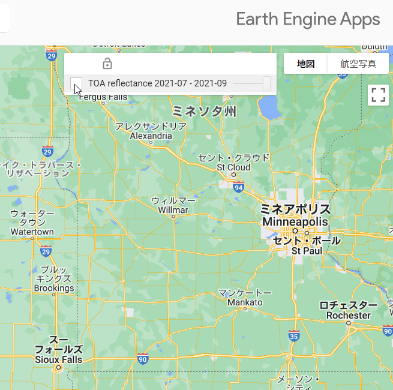Click the Rochester city marker
This screenshot has width=393, height=390.
[349, 323]
